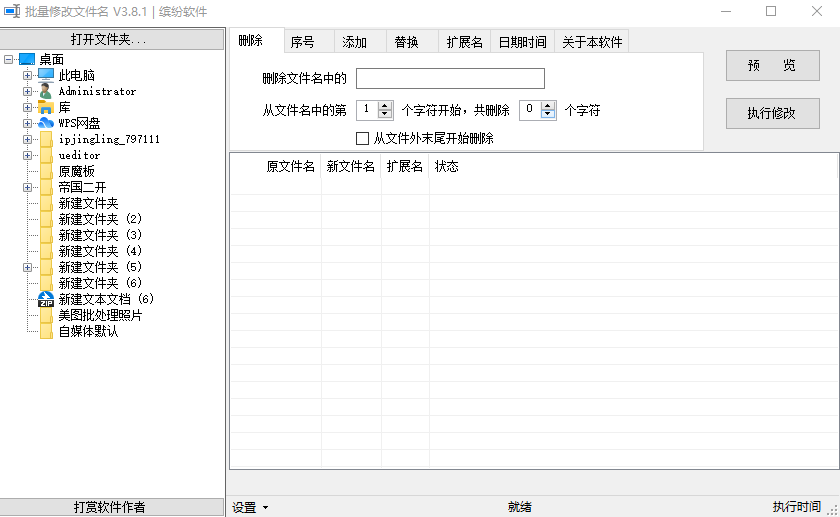Open the 关于本软件 tab

click(x=592, y=42)
